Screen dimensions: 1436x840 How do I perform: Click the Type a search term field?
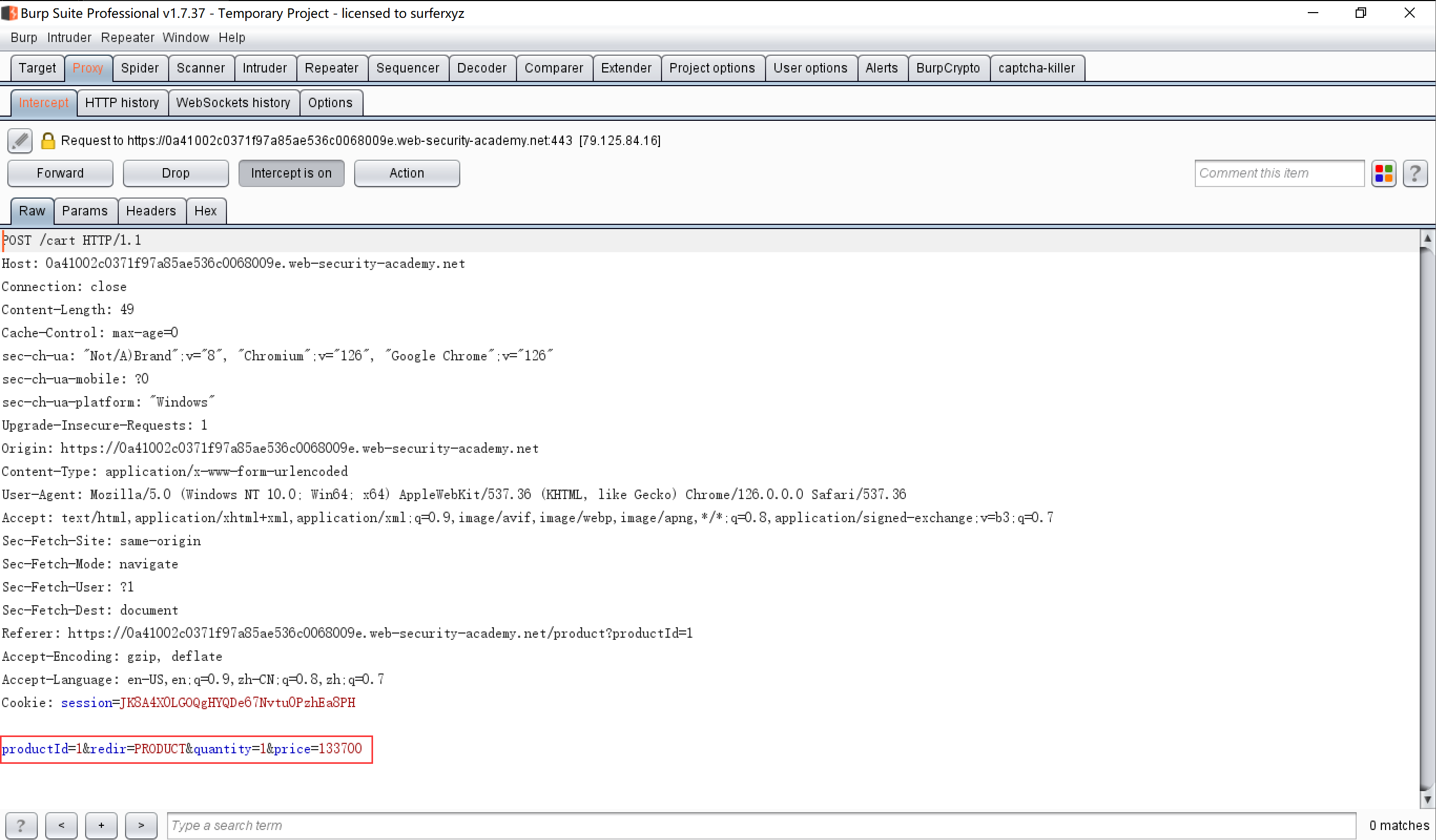coord(761,825)
